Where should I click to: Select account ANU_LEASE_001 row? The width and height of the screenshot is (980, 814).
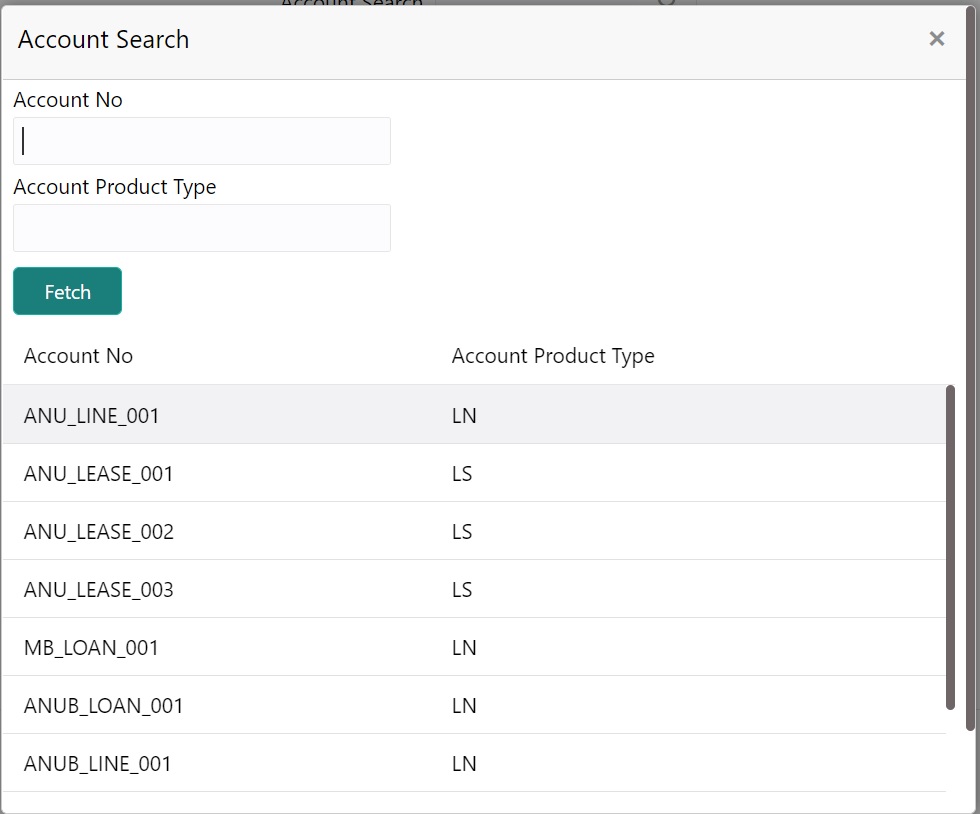tap(99, 473)
